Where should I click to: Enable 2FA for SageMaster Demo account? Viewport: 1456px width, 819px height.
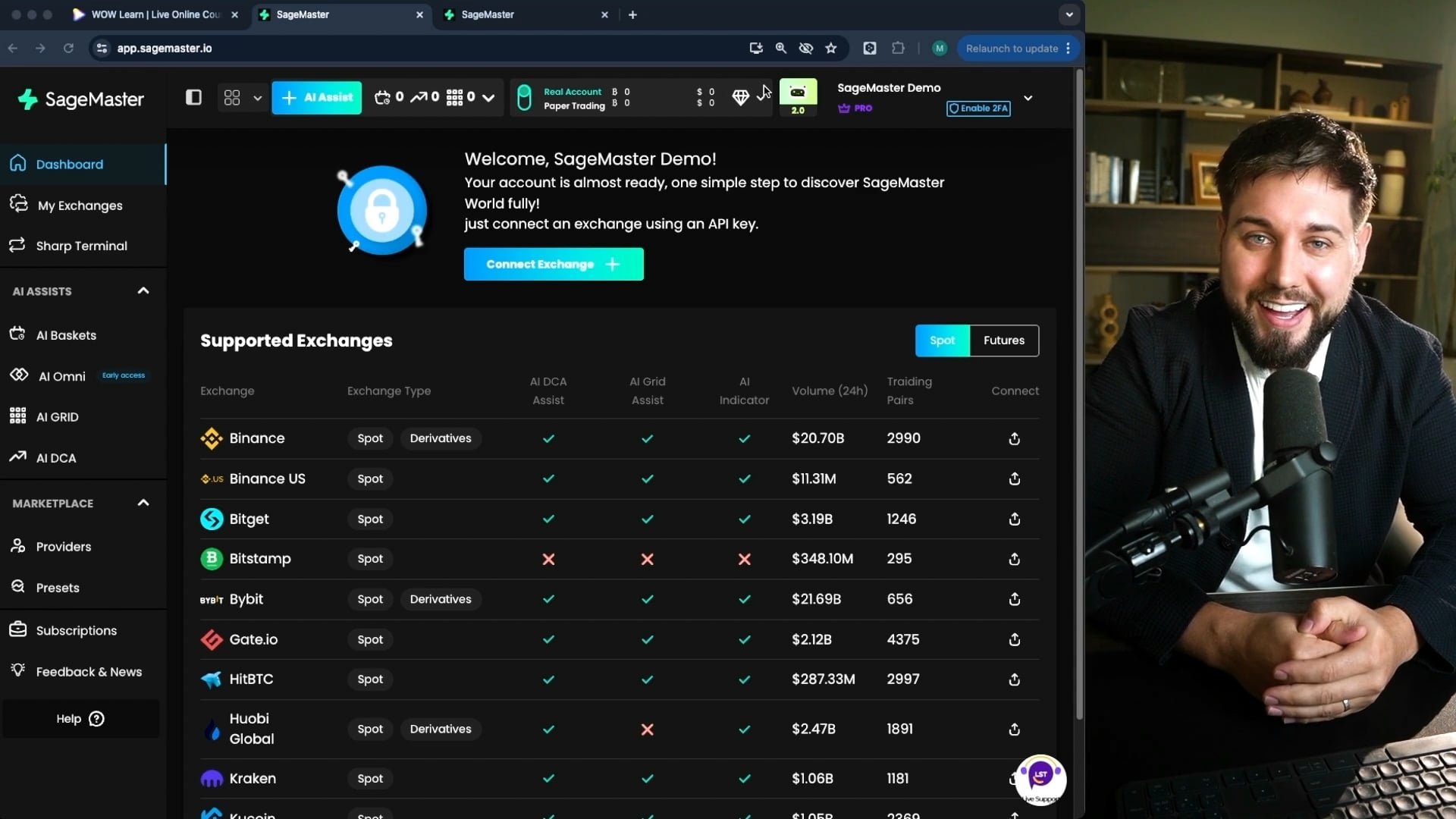coord(977,108)
